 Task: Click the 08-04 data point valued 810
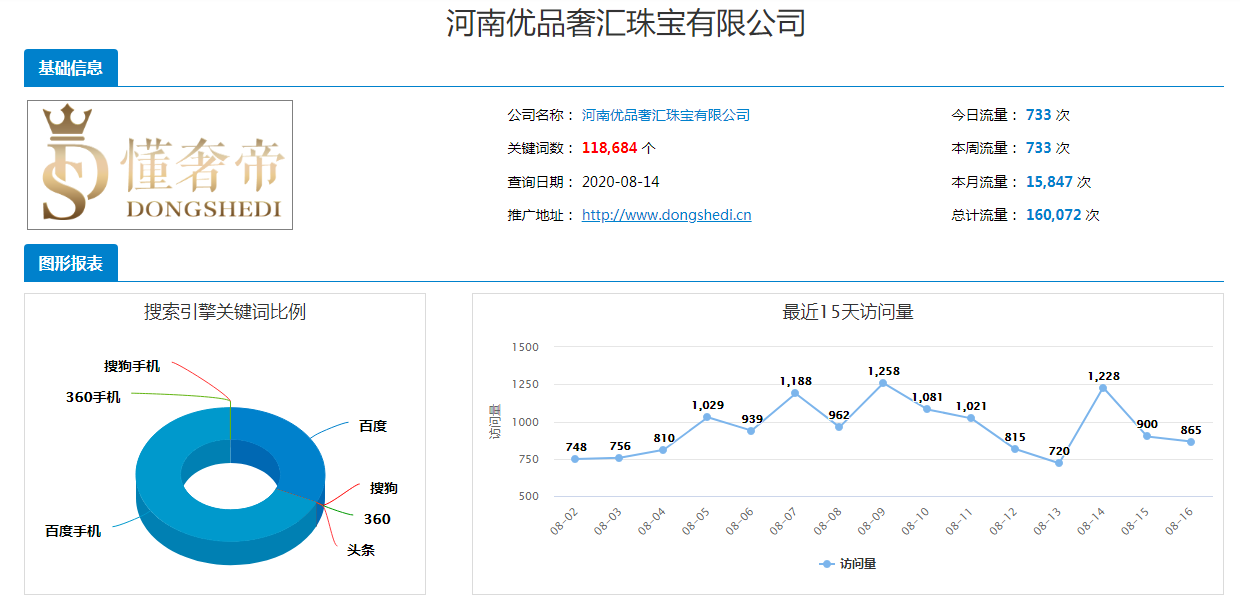point(663,450)
